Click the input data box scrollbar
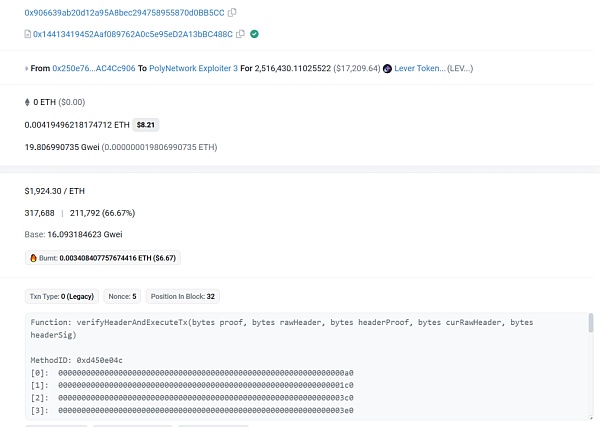Image resolution: width=600 pixels, height=427 pixels. pyautogui.click(x=590, y=324)
